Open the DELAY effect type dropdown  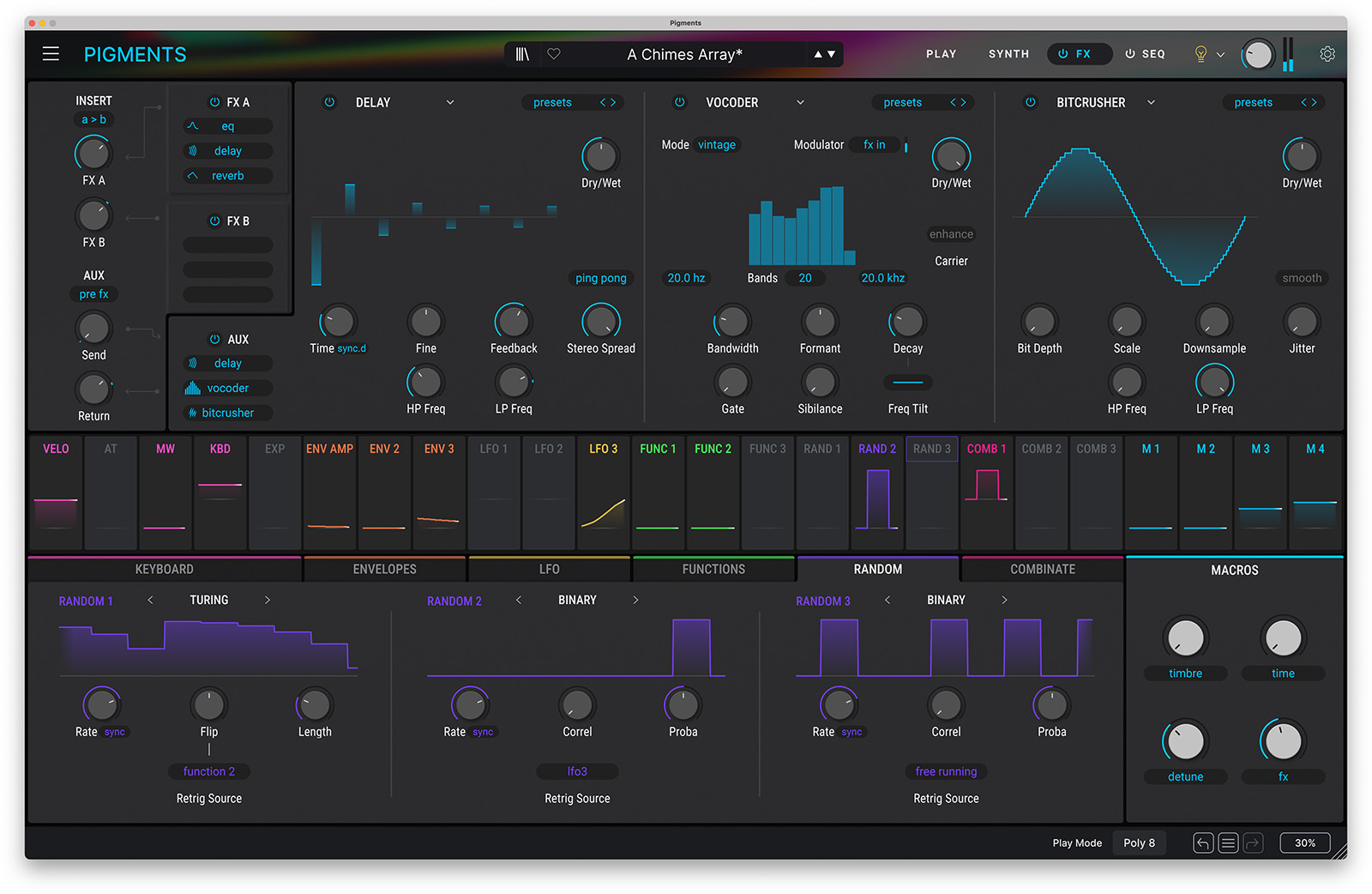449,102
